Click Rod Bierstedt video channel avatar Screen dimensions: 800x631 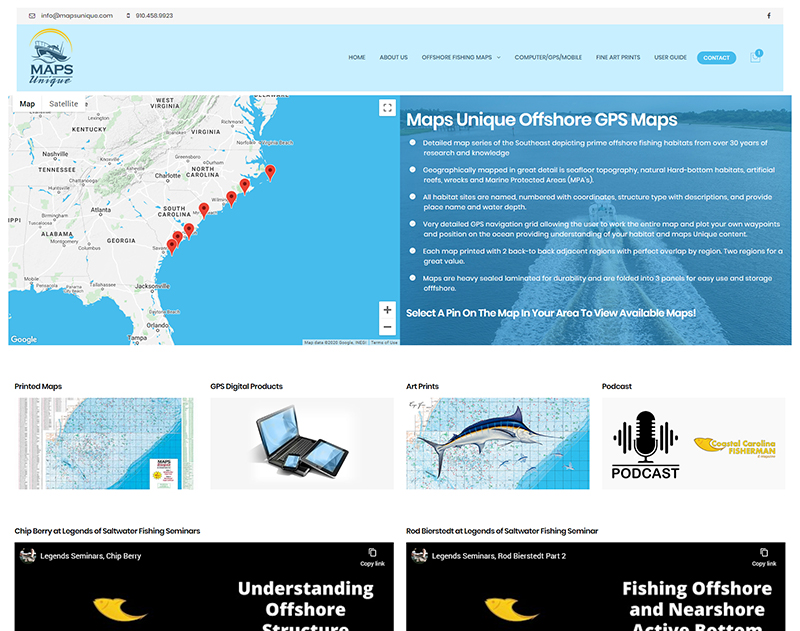(419, 556)
